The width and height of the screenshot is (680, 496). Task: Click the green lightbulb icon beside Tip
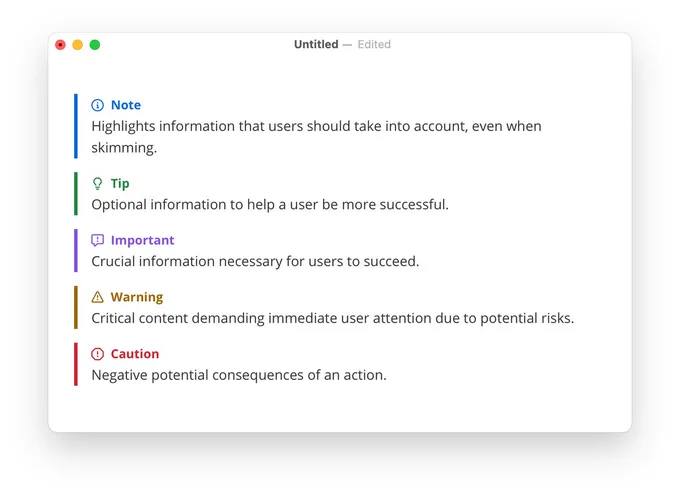pyautogui.click(x=98, y=184)
